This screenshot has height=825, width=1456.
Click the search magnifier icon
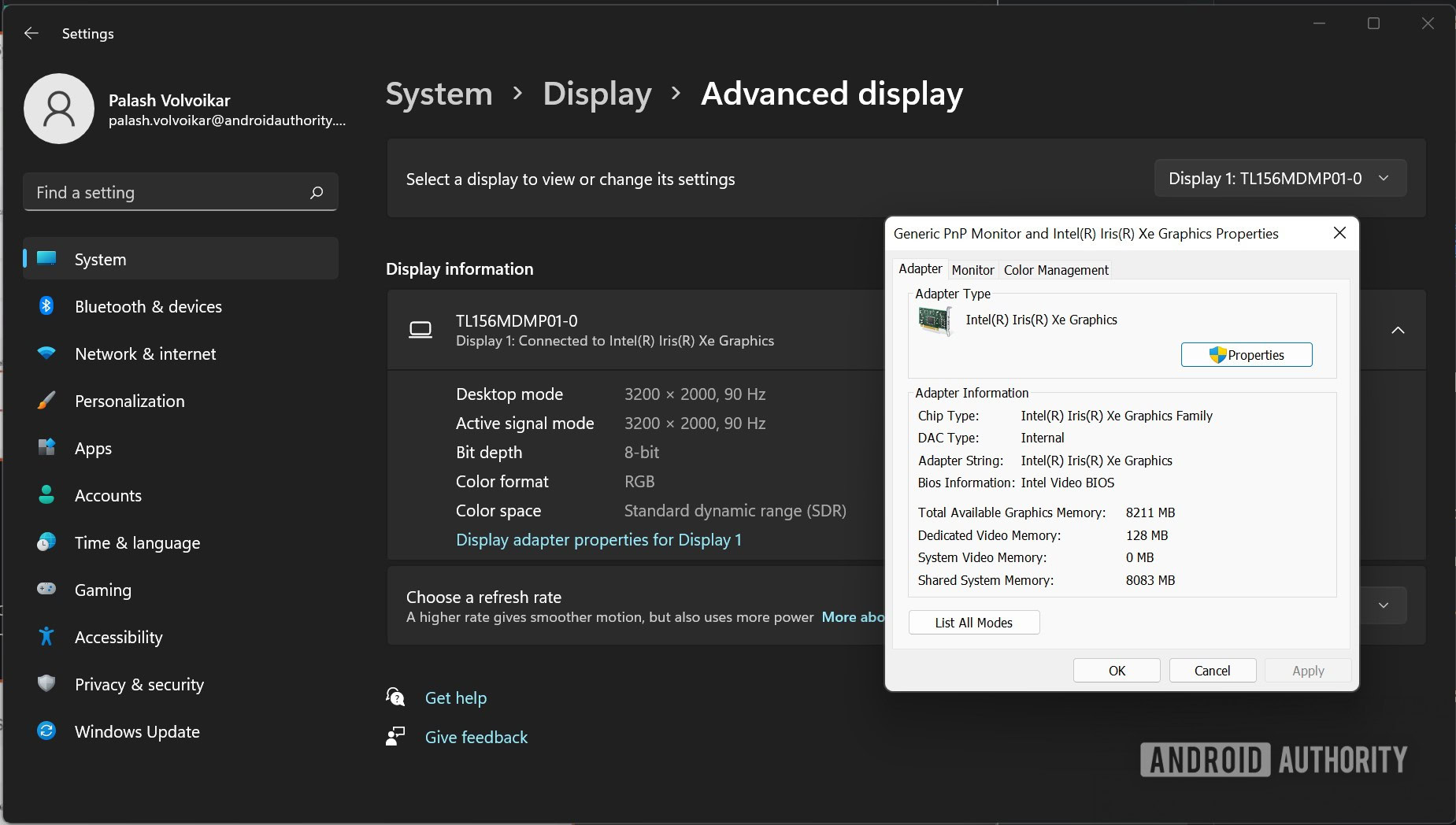pyautogui.click(x=317, y=192)
